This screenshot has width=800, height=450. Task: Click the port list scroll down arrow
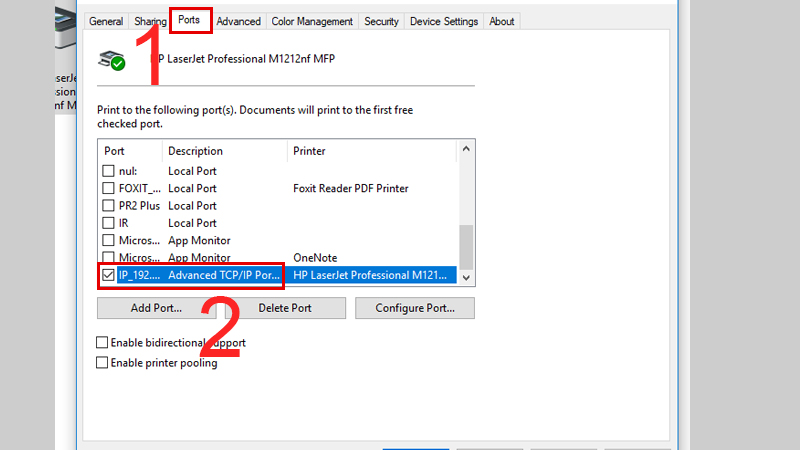click(x=466, y=278)
